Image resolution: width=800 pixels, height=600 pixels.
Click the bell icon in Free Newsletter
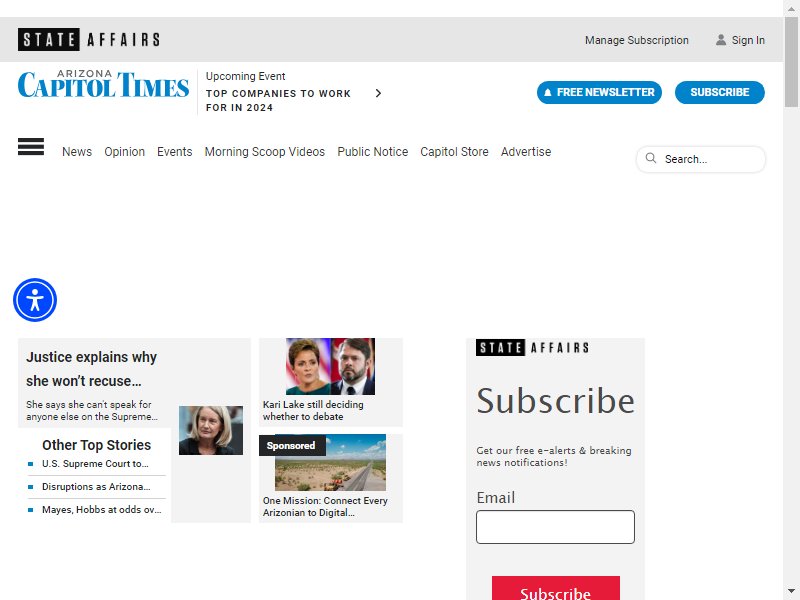[x=547, y=92]
